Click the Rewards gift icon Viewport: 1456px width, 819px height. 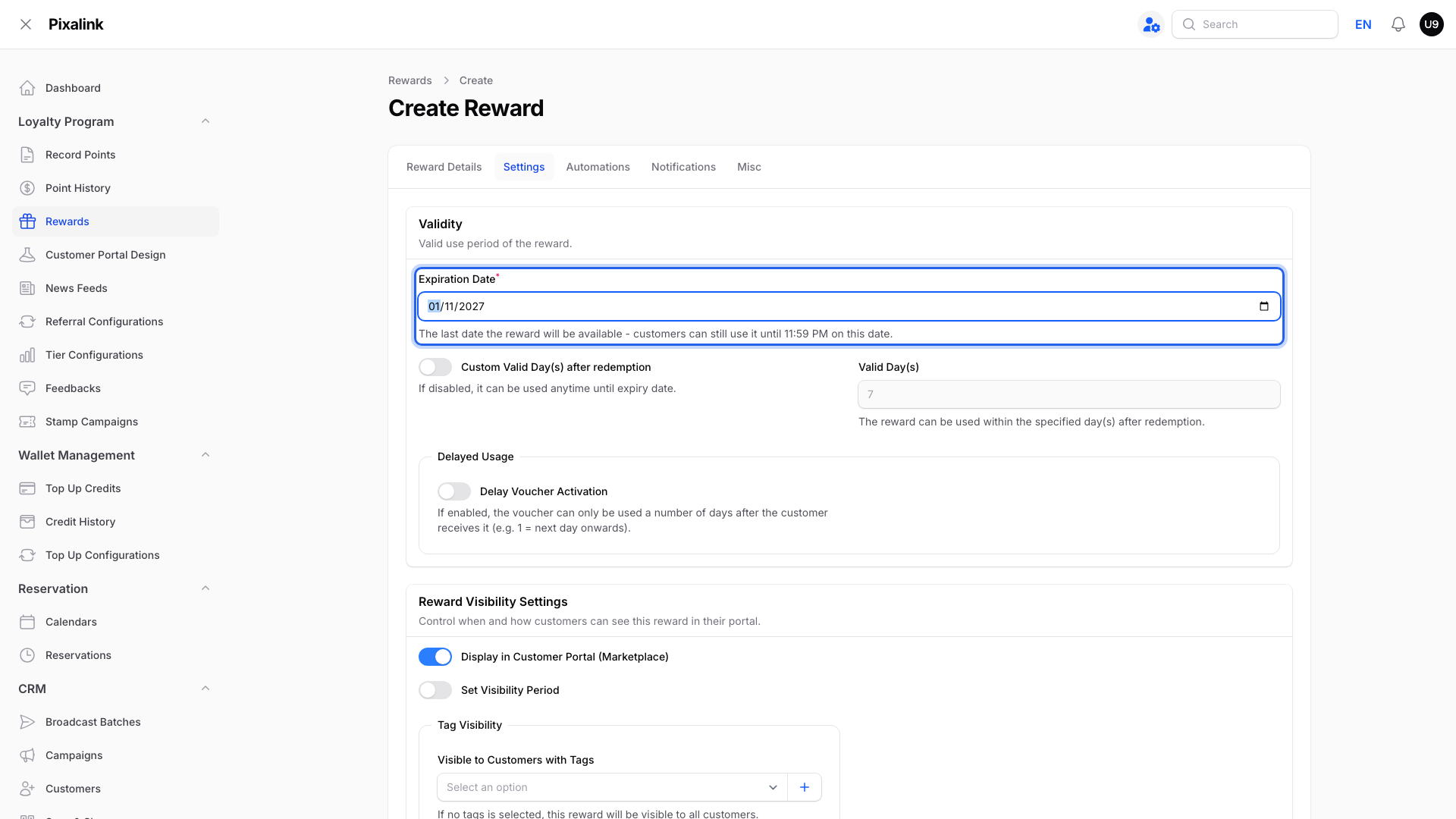[x=27, y=221]
